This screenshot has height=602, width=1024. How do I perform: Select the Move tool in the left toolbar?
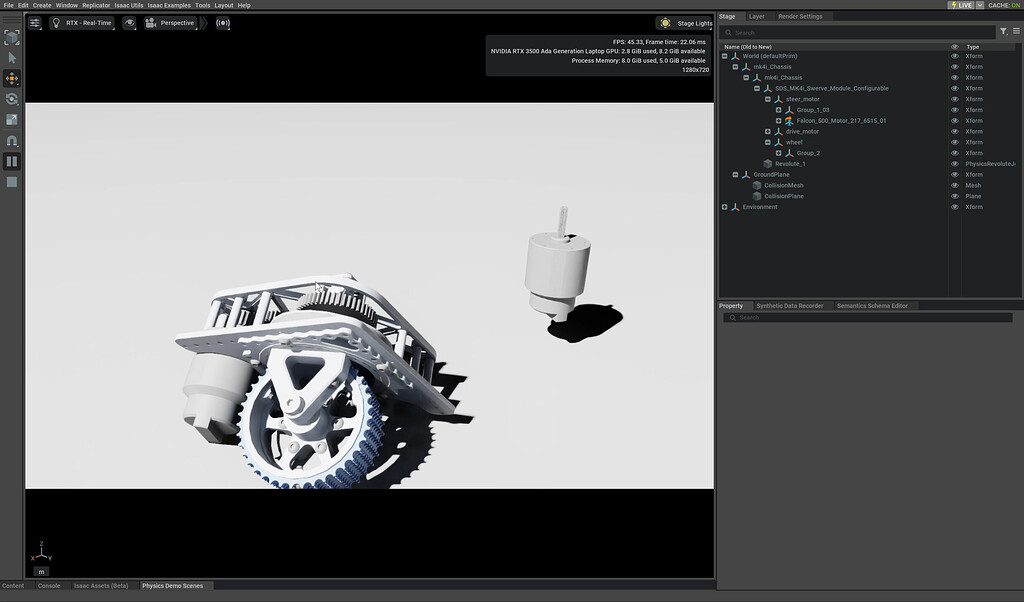pyautogui.click(x=12, y=77)
